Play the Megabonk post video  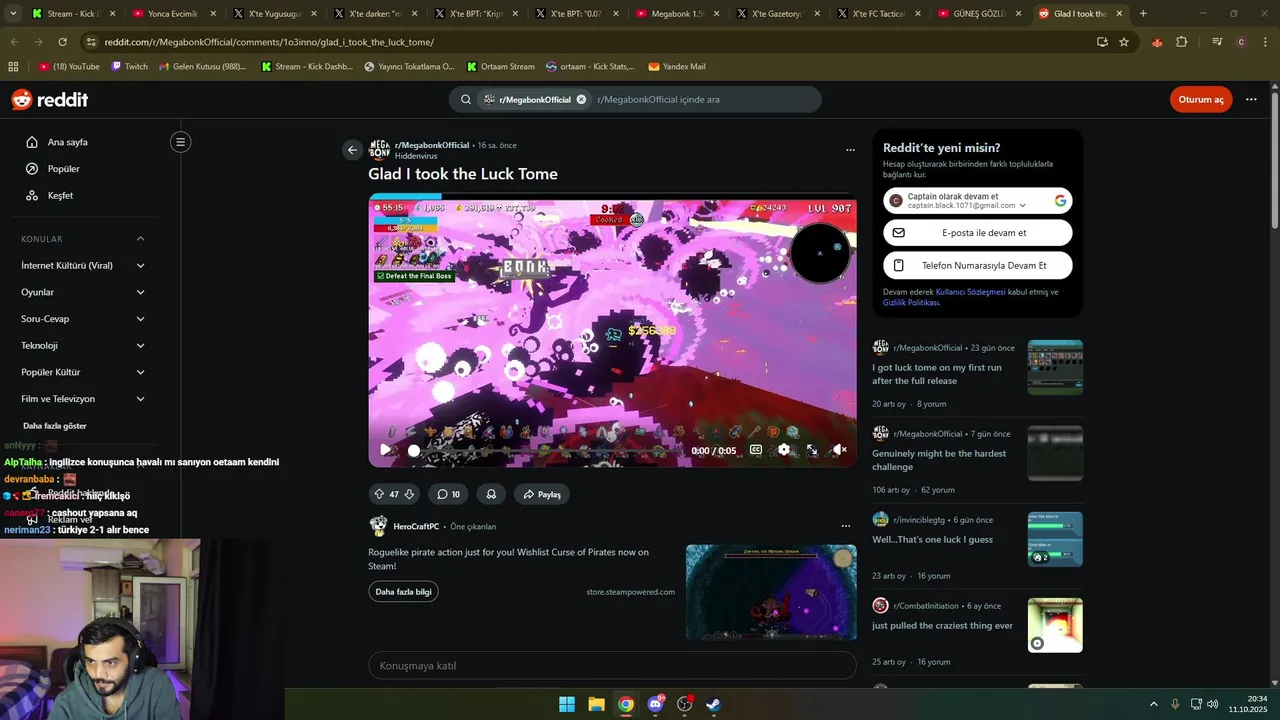385,450
